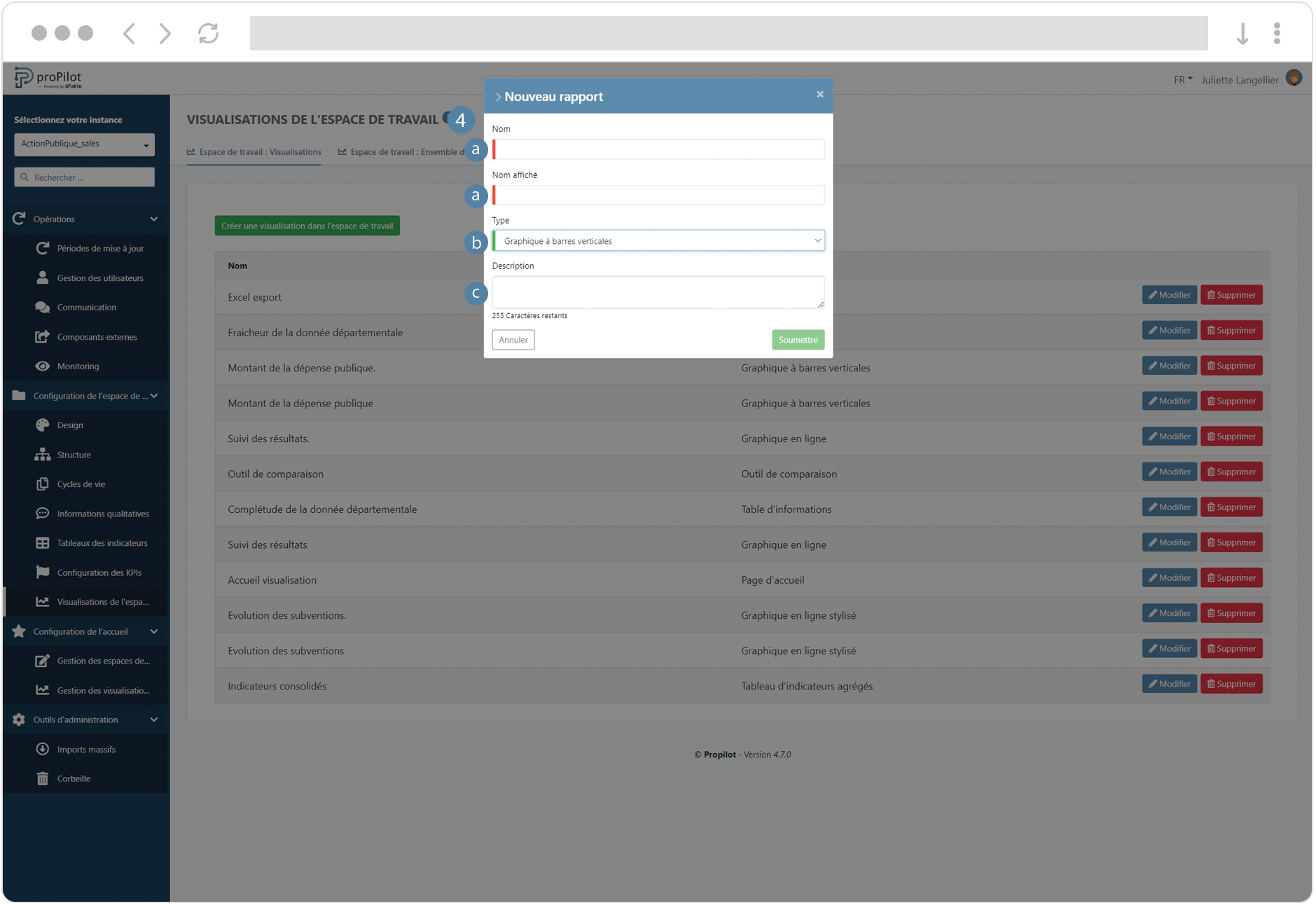
Task: Click Modifier next to Excel export
Action: pos(1168,294)
